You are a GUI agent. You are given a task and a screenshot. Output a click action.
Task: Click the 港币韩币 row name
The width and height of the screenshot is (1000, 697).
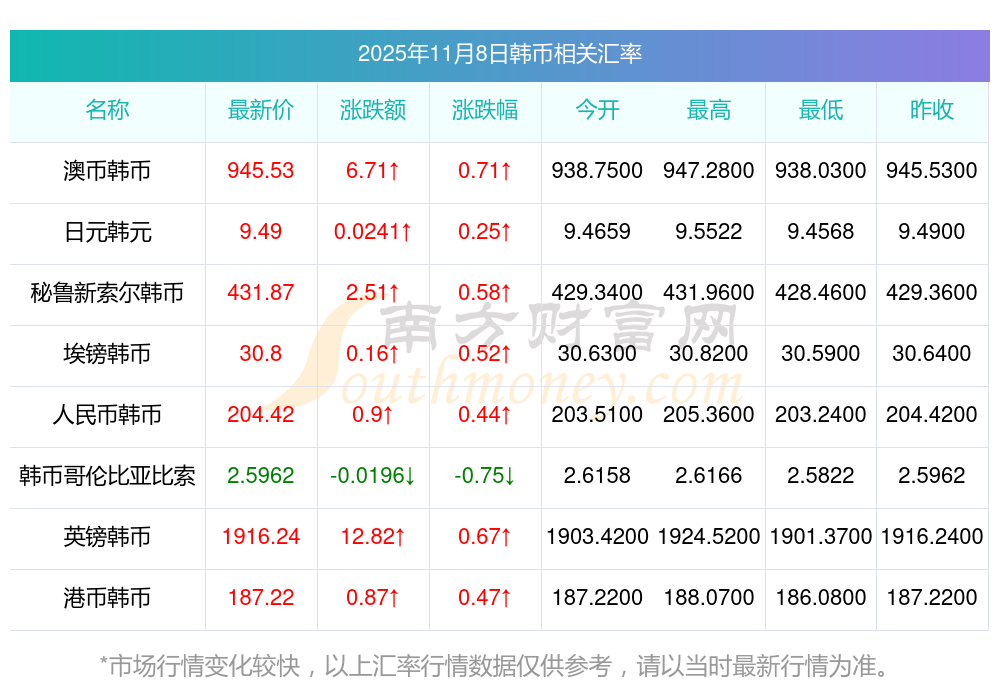click(107, 598)
